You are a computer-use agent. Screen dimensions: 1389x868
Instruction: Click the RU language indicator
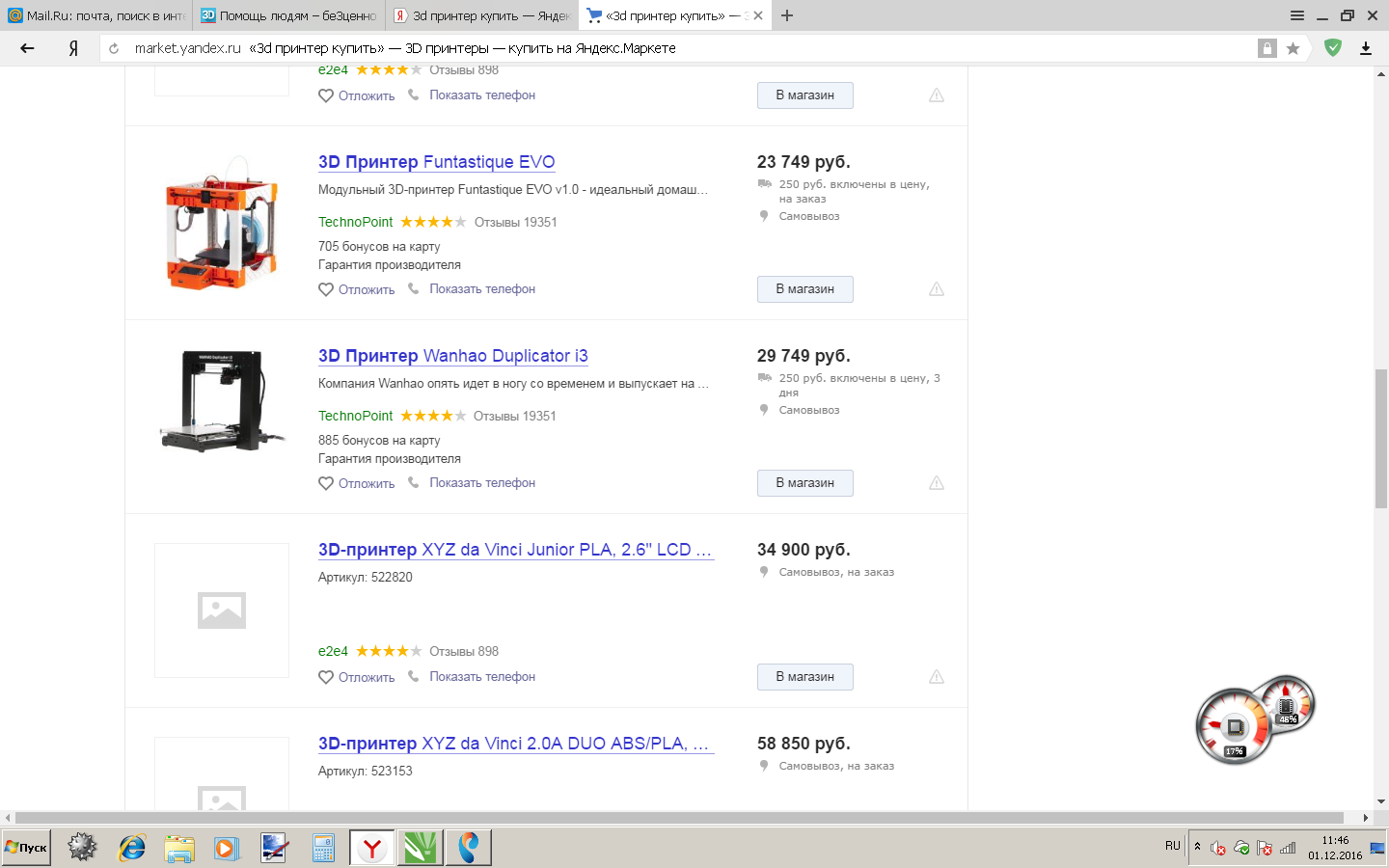[x=1173, y=846]
